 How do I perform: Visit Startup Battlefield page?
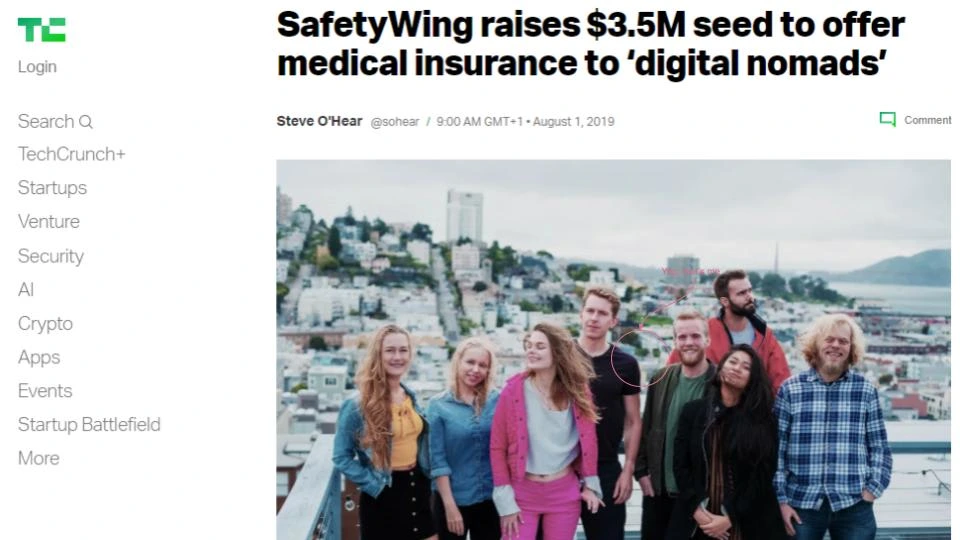89,424
